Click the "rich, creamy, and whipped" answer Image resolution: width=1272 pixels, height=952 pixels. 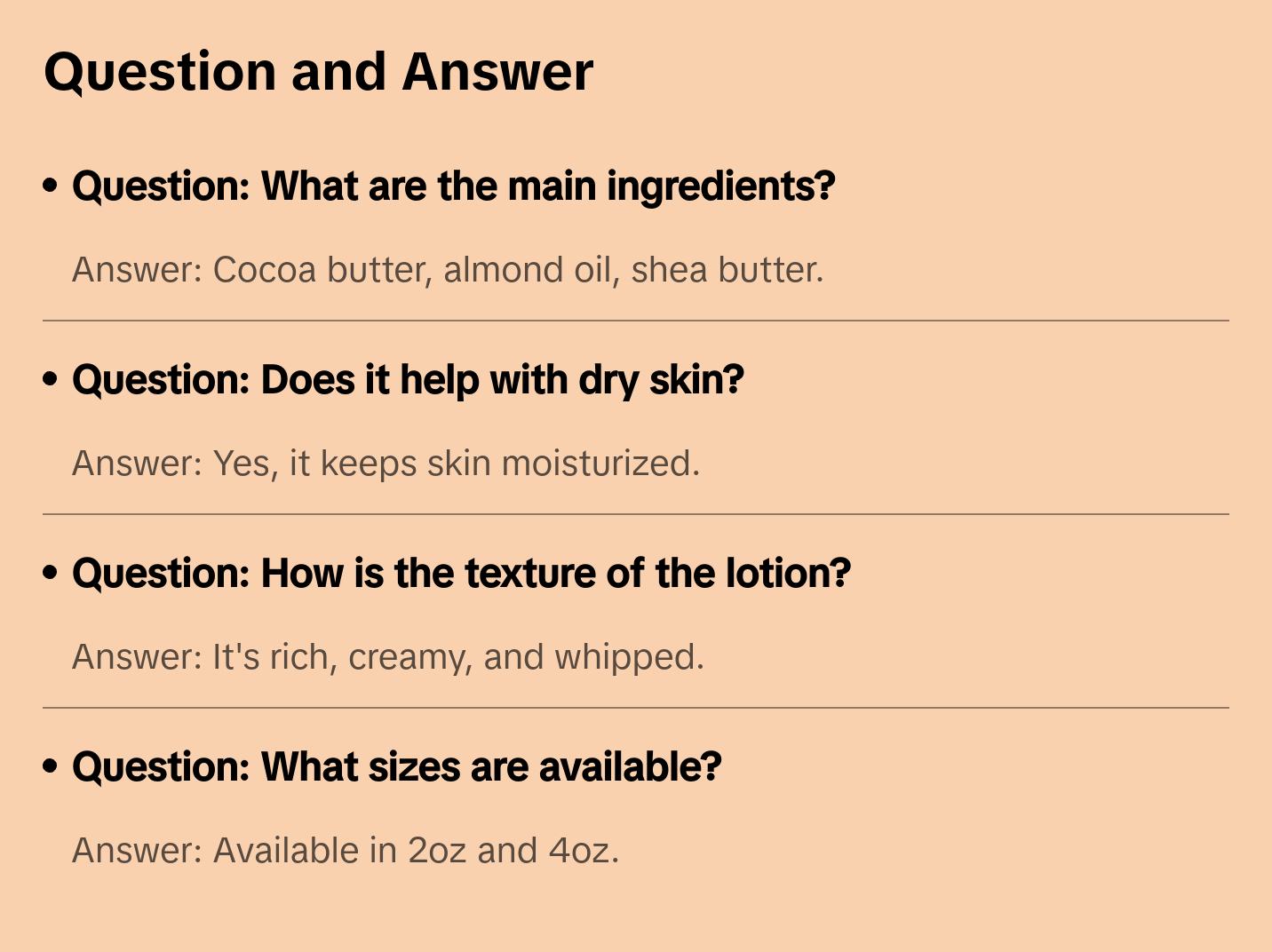387,657
